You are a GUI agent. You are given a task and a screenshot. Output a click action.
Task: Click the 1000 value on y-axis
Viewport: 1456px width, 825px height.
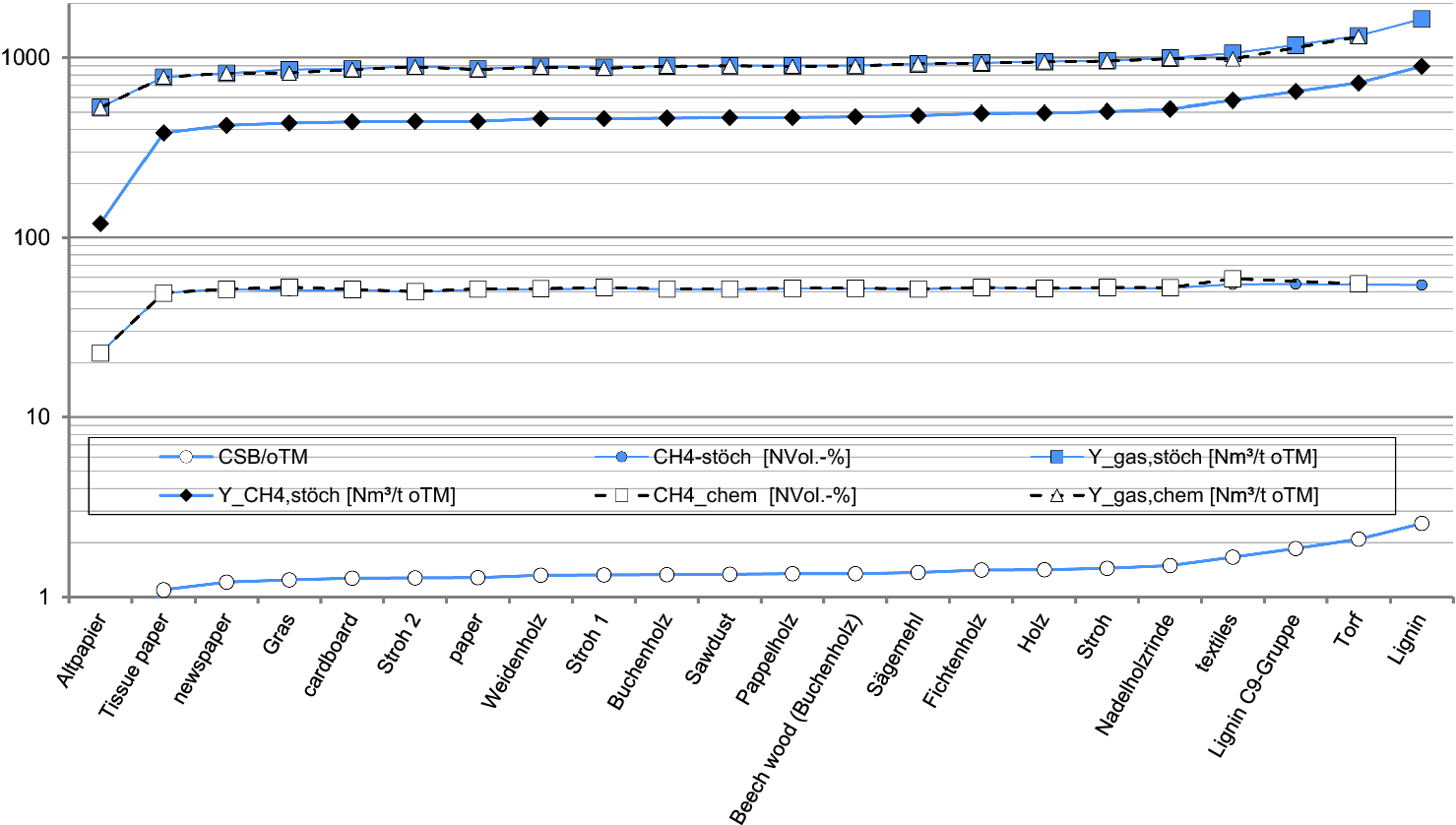coord(26,58)
